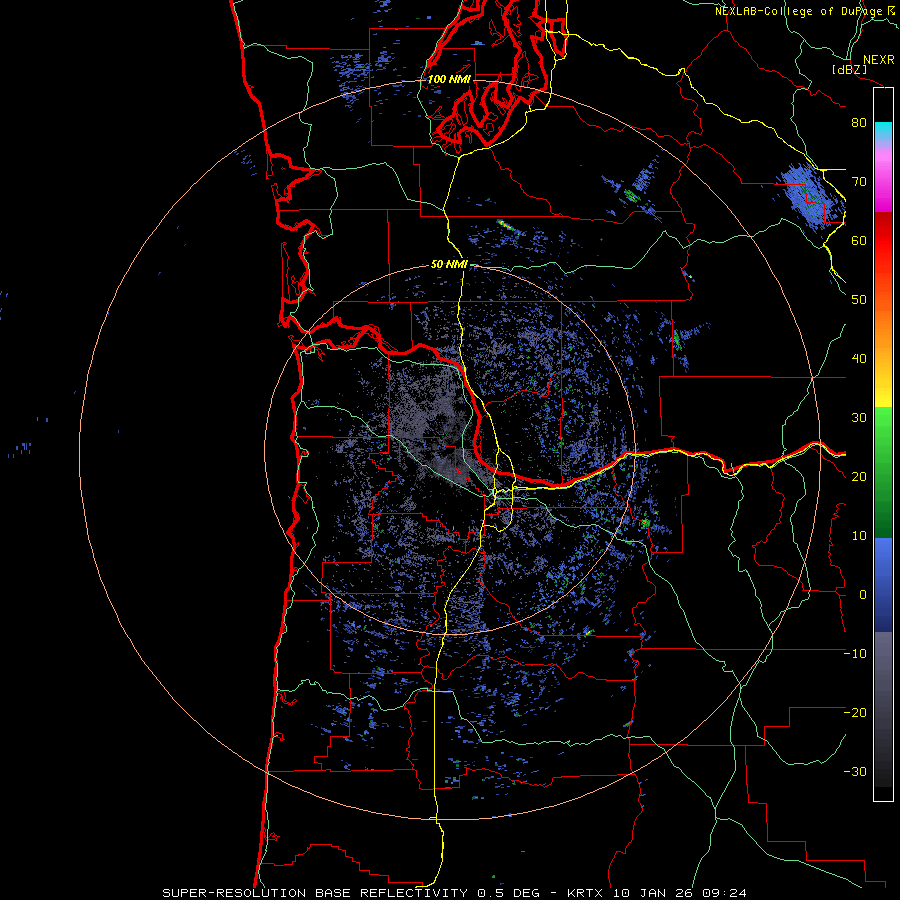Click the cyan top band of color bar
The image size is (900, 900).
883,132
